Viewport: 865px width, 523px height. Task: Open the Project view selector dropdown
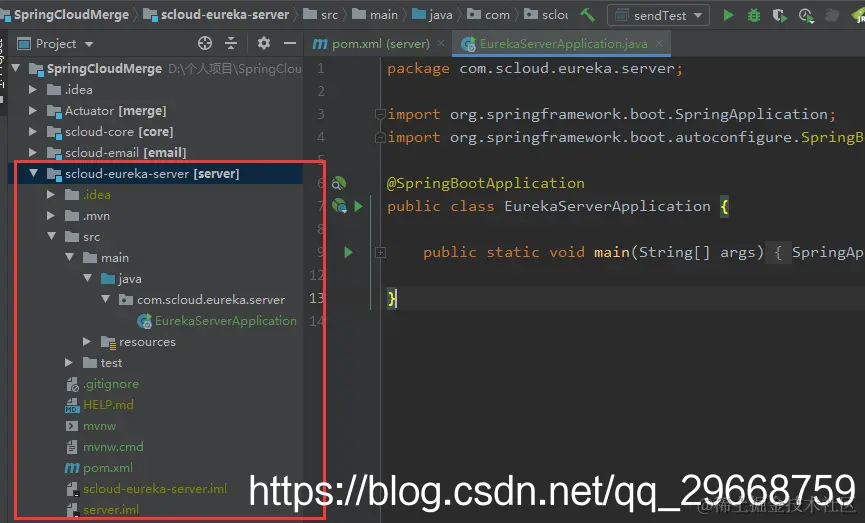[x=55, y=43]
